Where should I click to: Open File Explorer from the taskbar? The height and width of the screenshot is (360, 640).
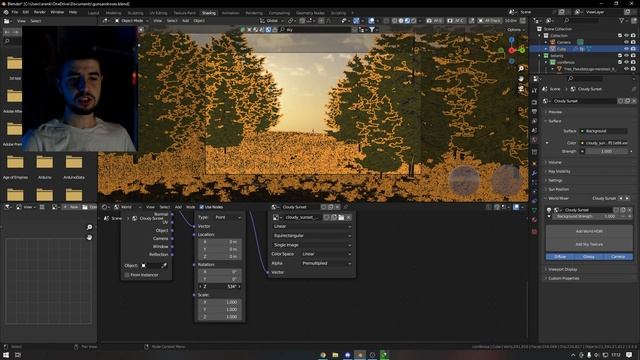pyautogui.click(x=335, y=355)
